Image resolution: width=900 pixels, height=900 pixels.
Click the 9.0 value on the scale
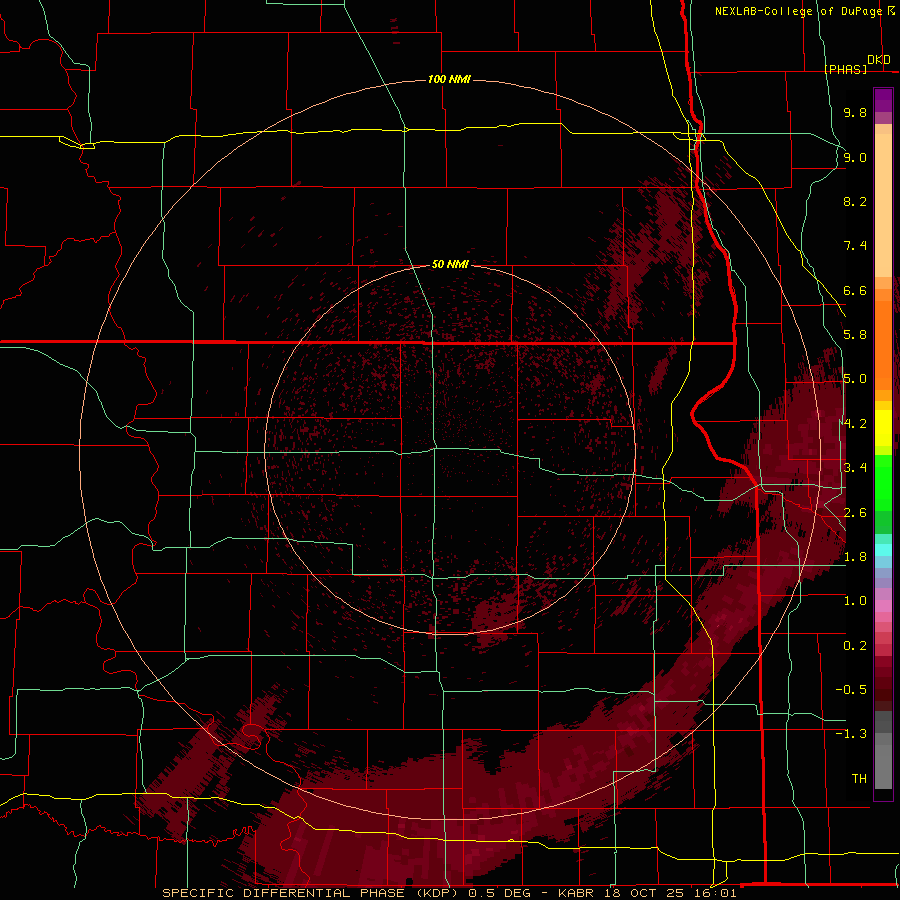855,157
